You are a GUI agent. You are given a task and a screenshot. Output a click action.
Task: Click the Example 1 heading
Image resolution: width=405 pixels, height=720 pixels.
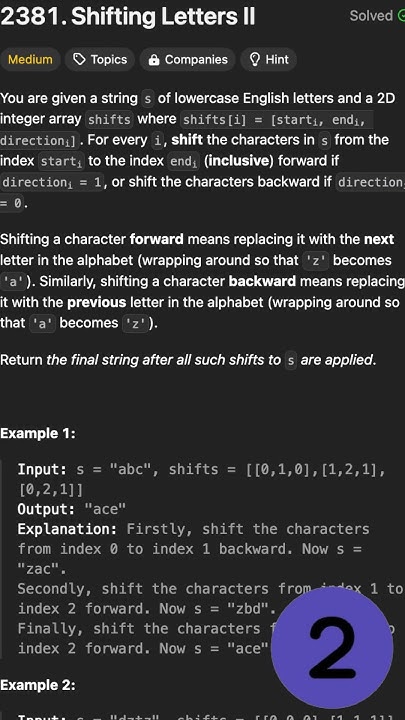[38, 433]
